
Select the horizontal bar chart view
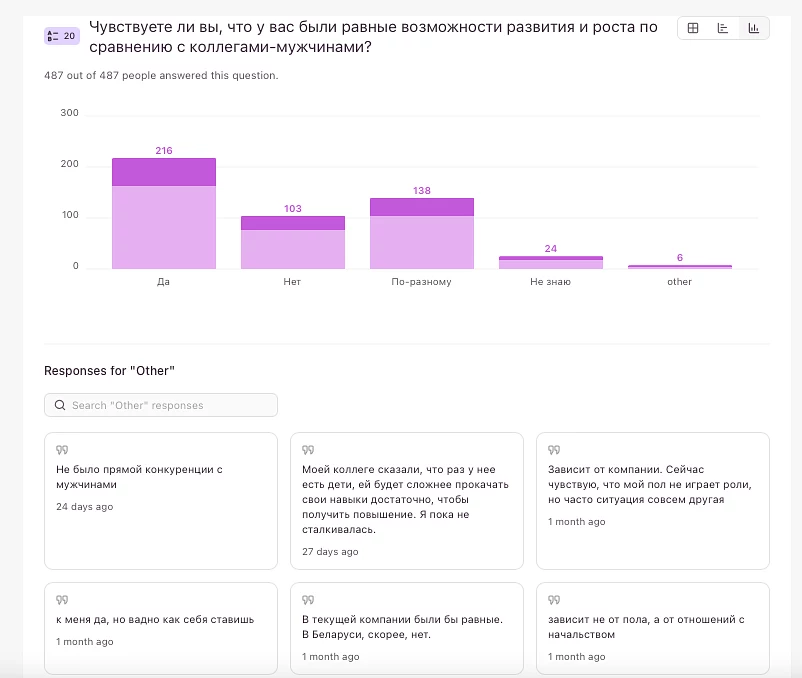tap(722, 29)
